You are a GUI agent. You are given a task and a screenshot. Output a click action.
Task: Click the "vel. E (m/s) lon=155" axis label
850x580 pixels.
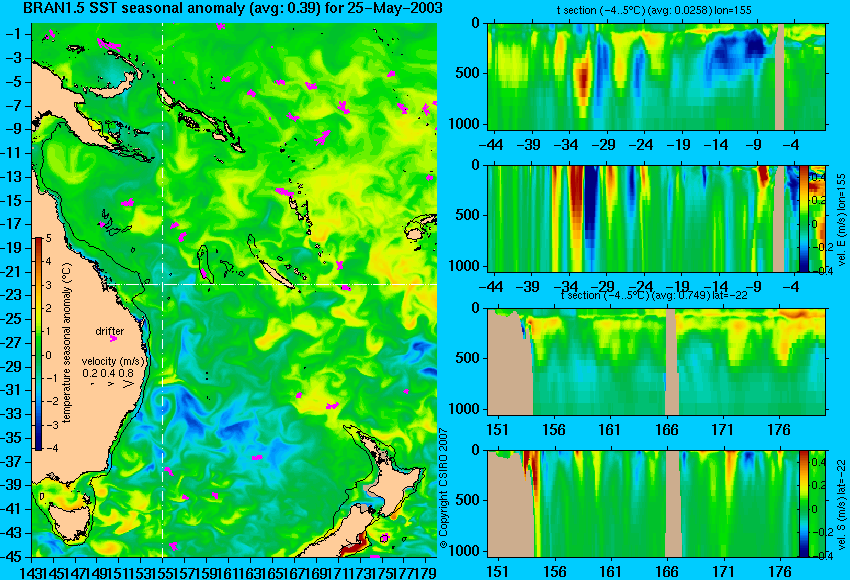click(x=842, y=220)
